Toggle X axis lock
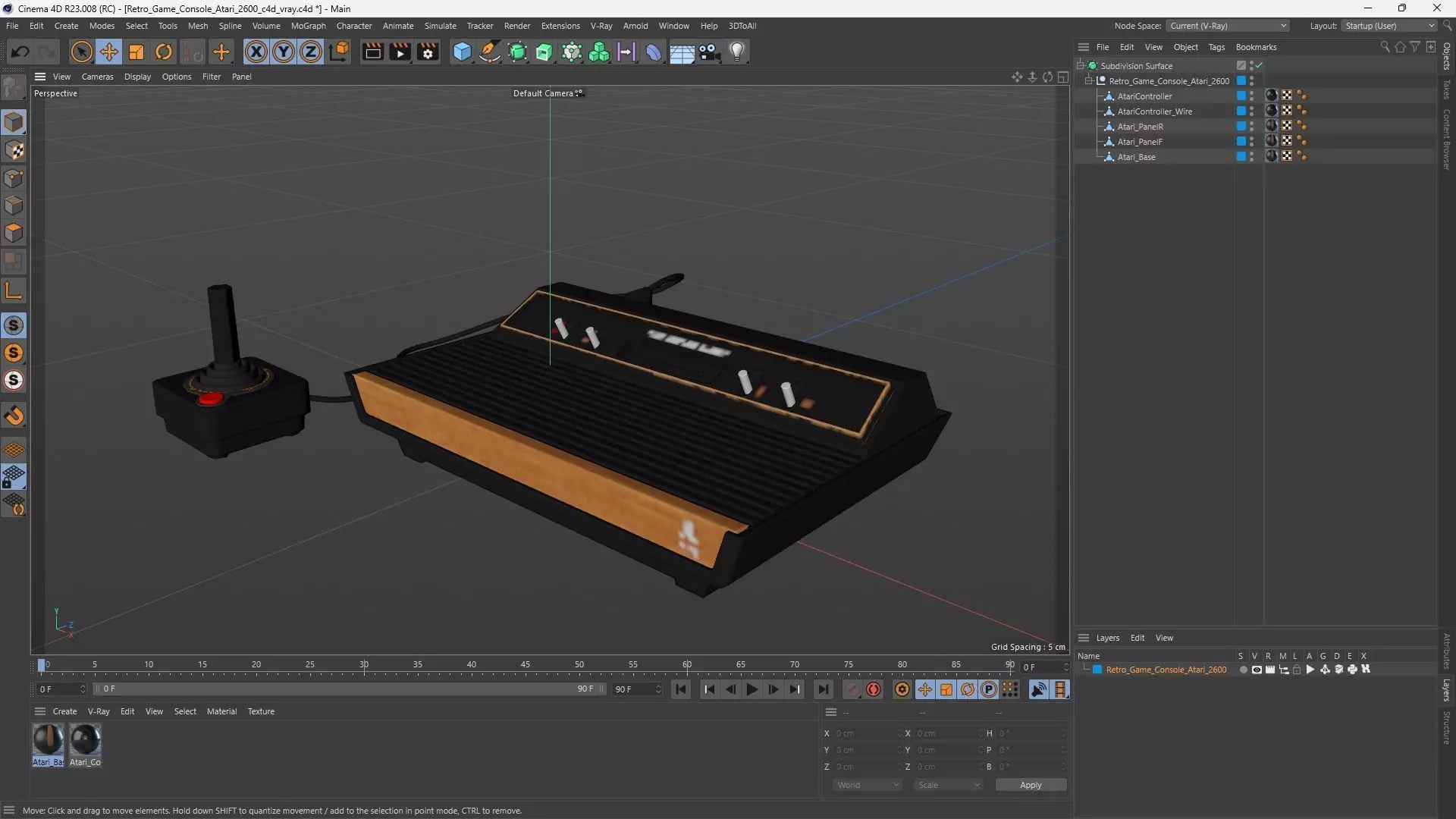This screenshot has height=819, width=1456. [256, 52]
